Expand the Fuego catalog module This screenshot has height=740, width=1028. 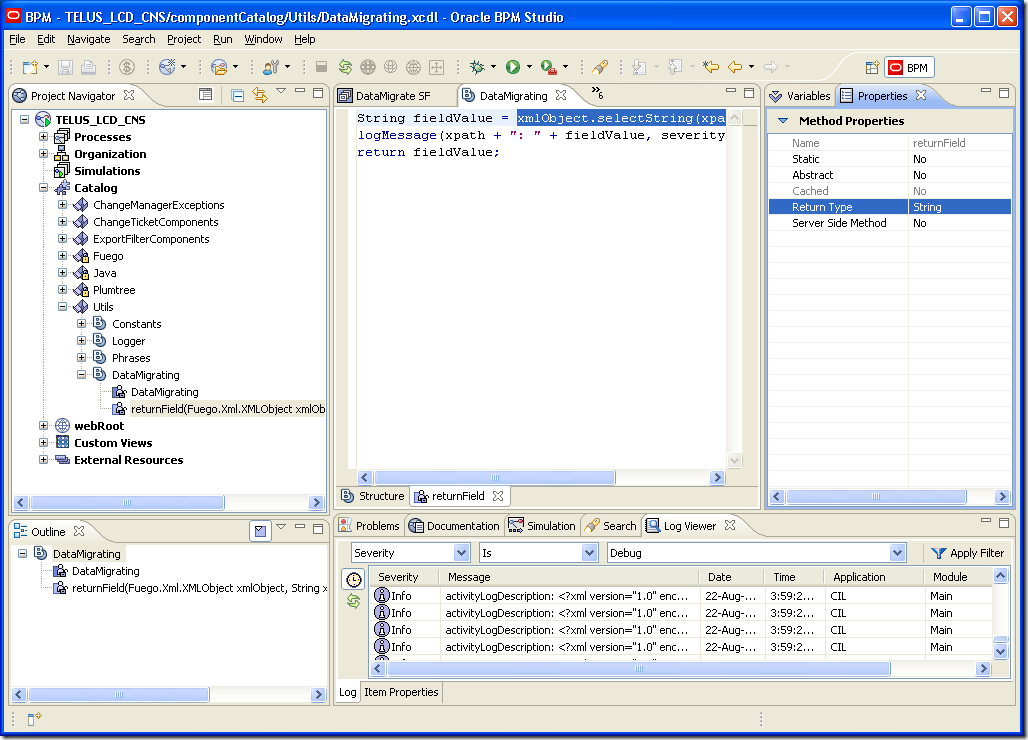pos(62,256)
